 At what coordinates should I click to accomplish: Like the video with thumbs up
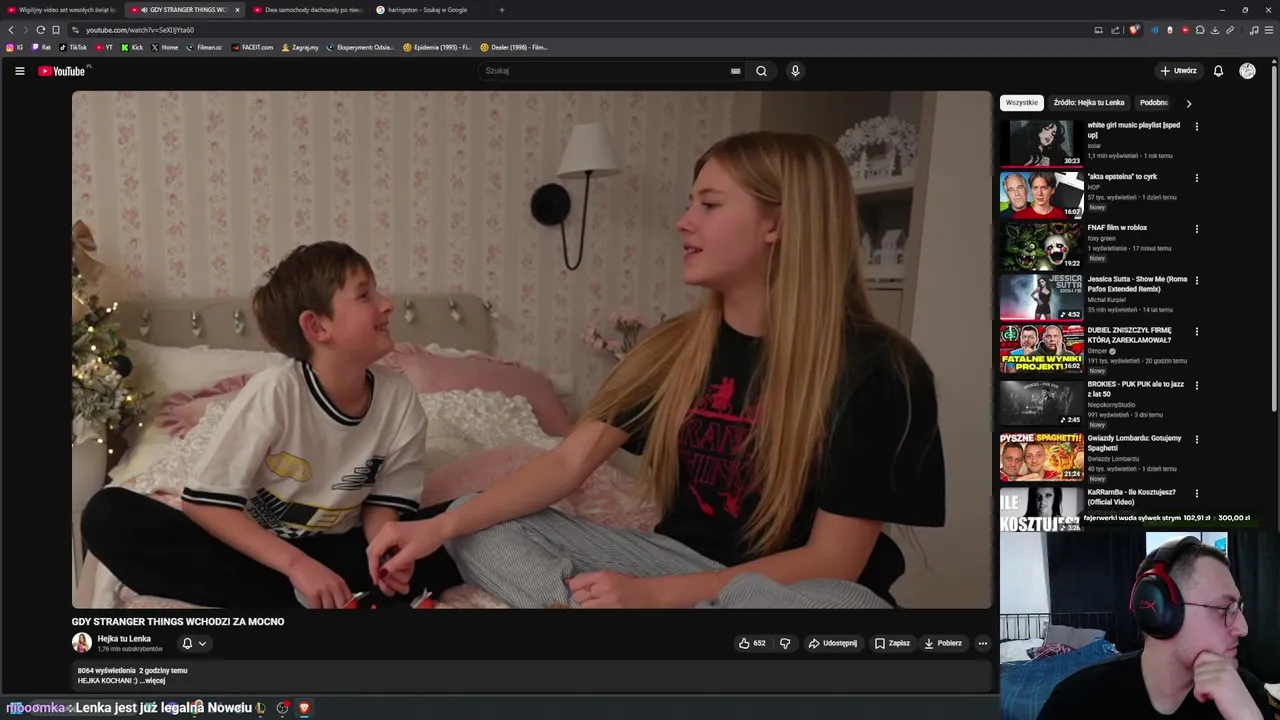point(752,643)
